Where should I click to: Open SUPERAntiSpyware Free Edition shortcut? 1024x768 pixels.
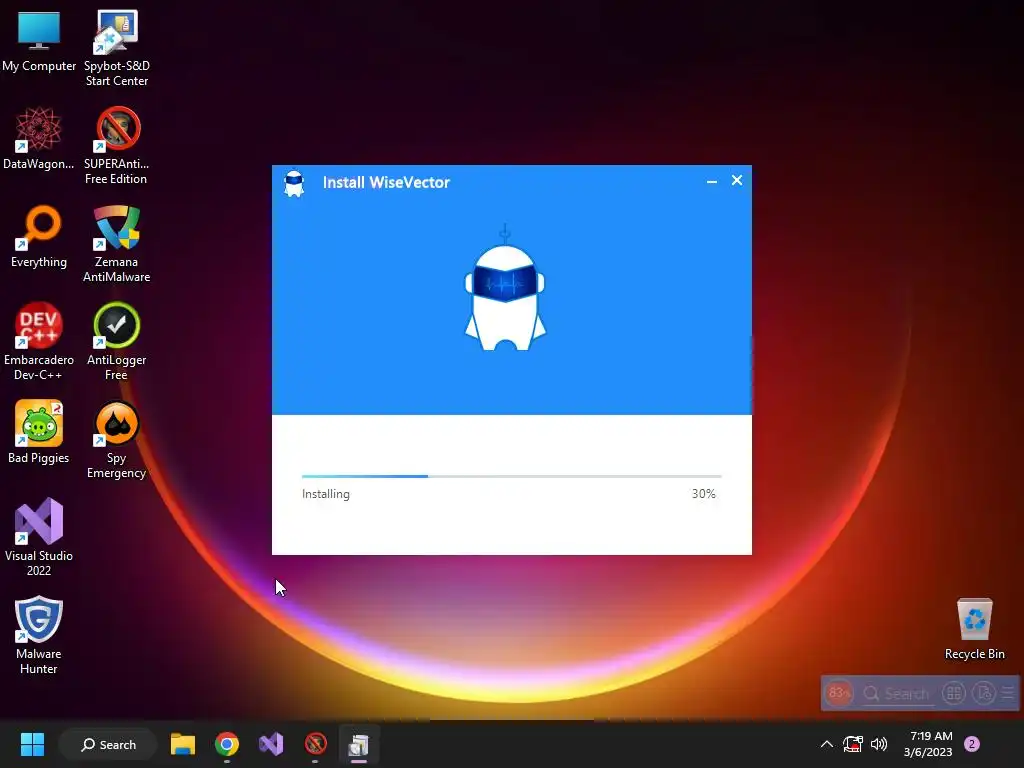pyautogui.click(x=116, y=146)
